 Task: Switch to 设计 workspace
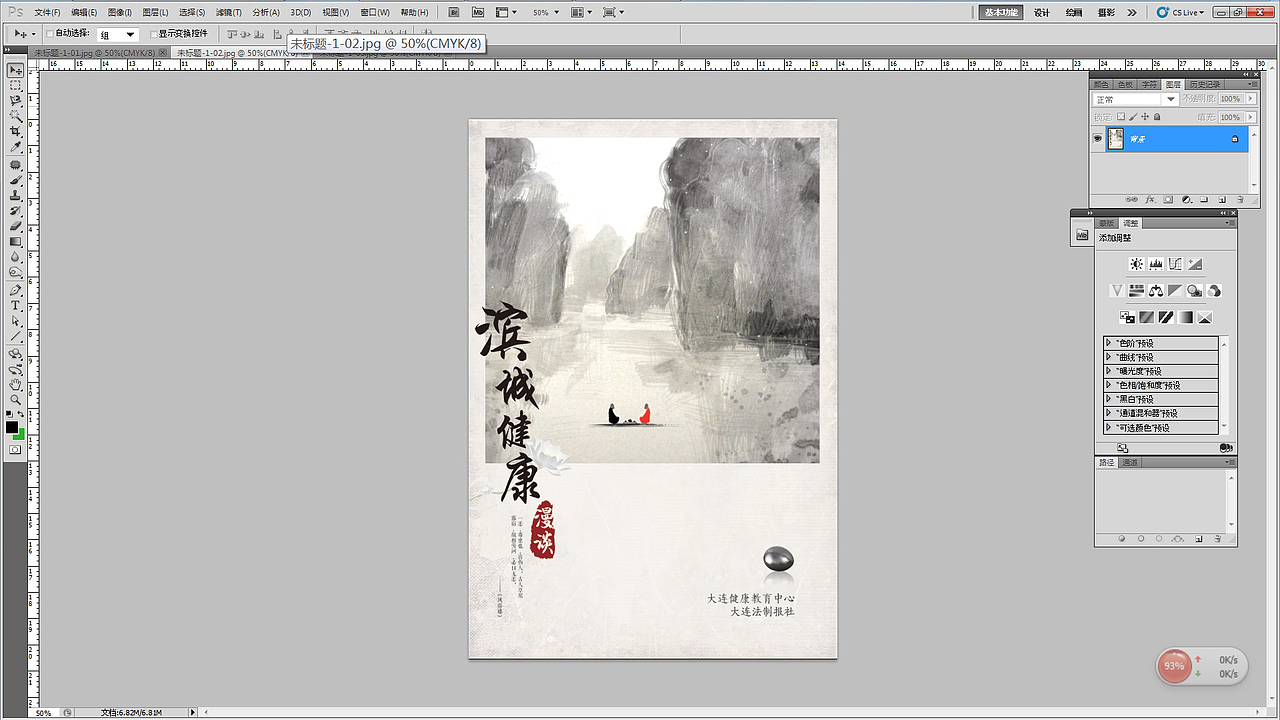click(1042, 12)
